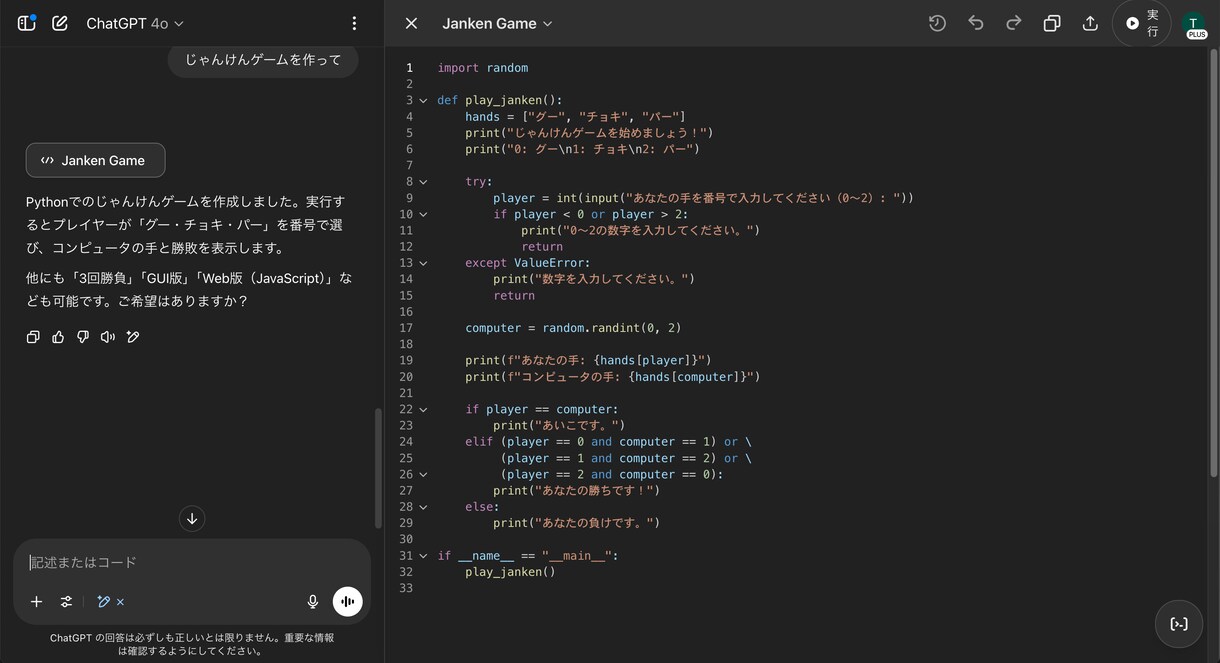Open the chat options three-dot menu
Image resolution: width=1220 pixels, height=663 pixels.
[354, 23]
